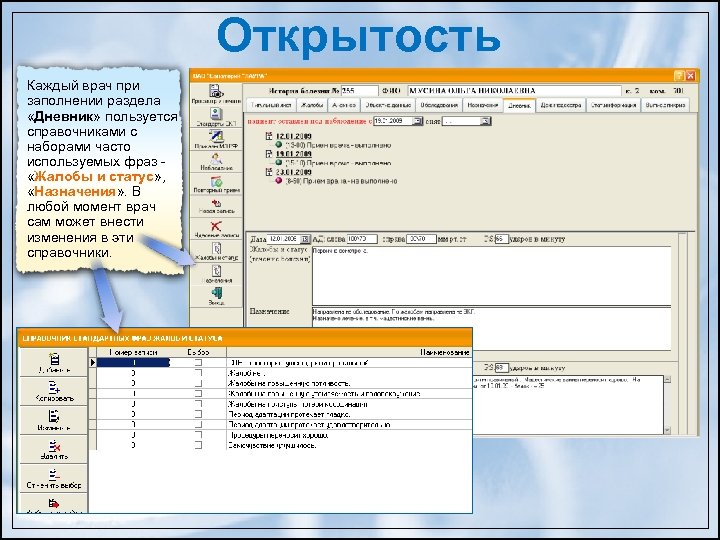The height and width of the screenshot is (540, 720).
Task: Select the 23.01.2009 'не выполнено' appointment line
Action: pos(341,181)
